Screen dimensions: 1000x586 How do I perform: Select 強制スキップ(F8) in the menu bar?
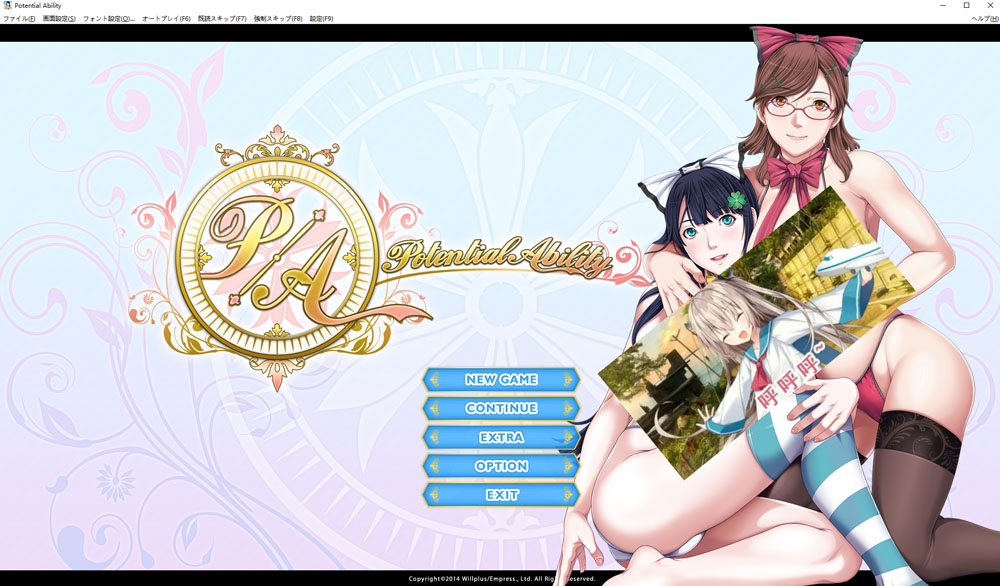click(278, 18)
